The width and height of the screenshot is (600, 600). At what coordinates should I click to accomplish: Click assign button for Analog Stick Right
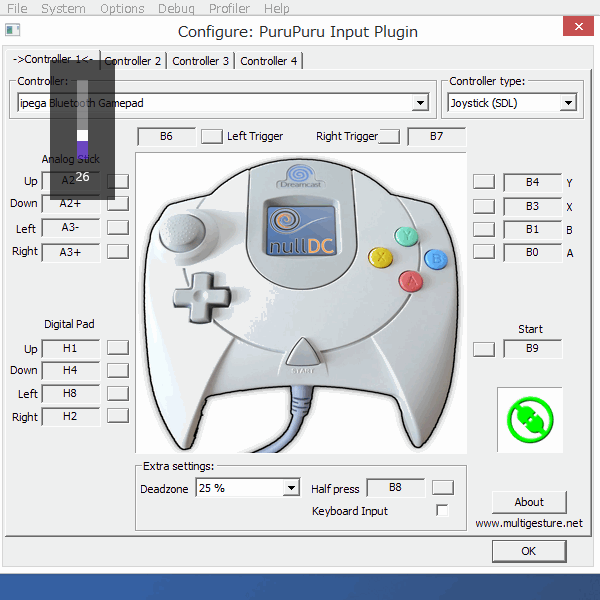pyautogui.click(x=118, y=252)
